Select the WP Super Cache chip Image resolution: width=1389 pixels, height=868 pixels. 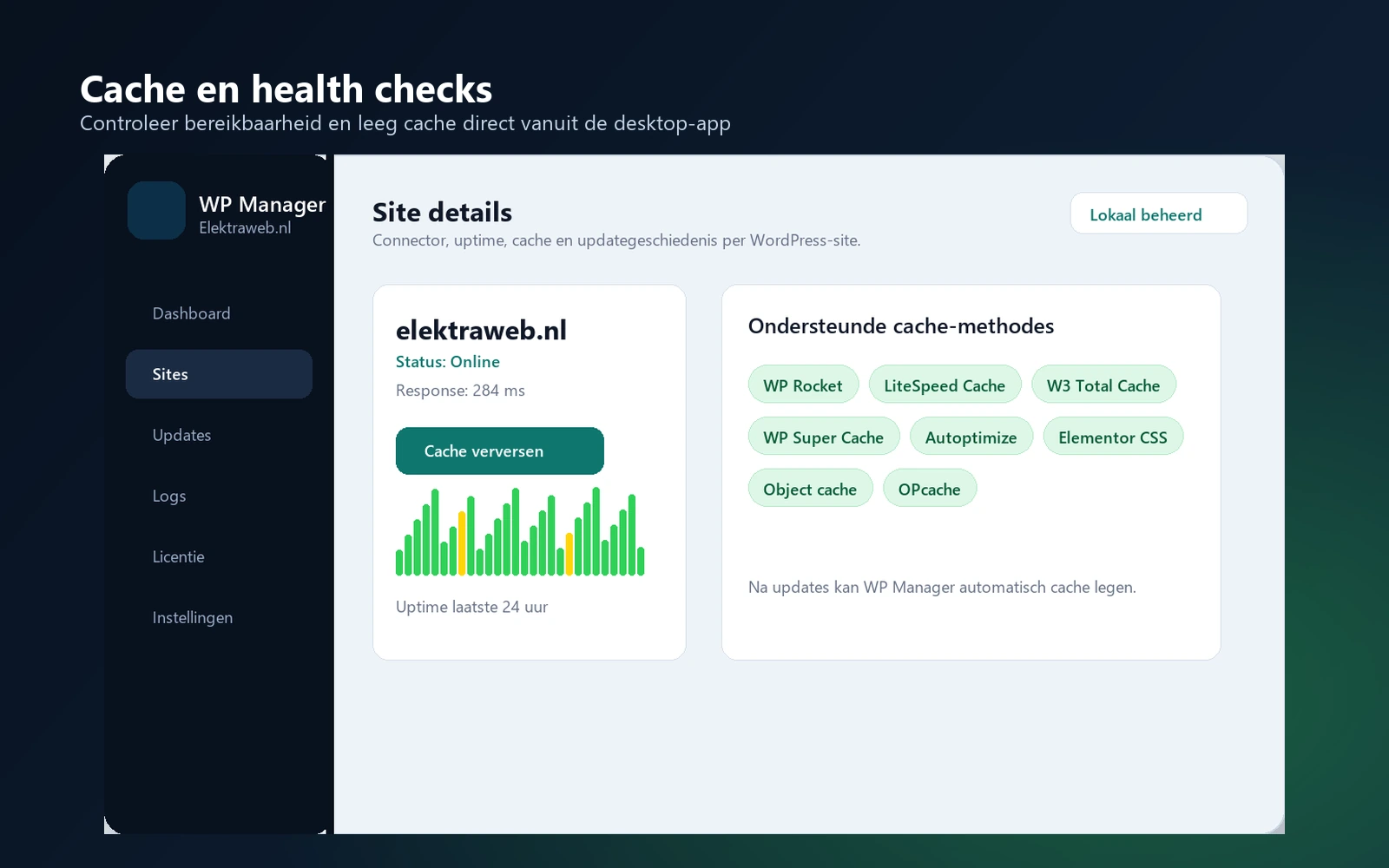pos(824,437)
